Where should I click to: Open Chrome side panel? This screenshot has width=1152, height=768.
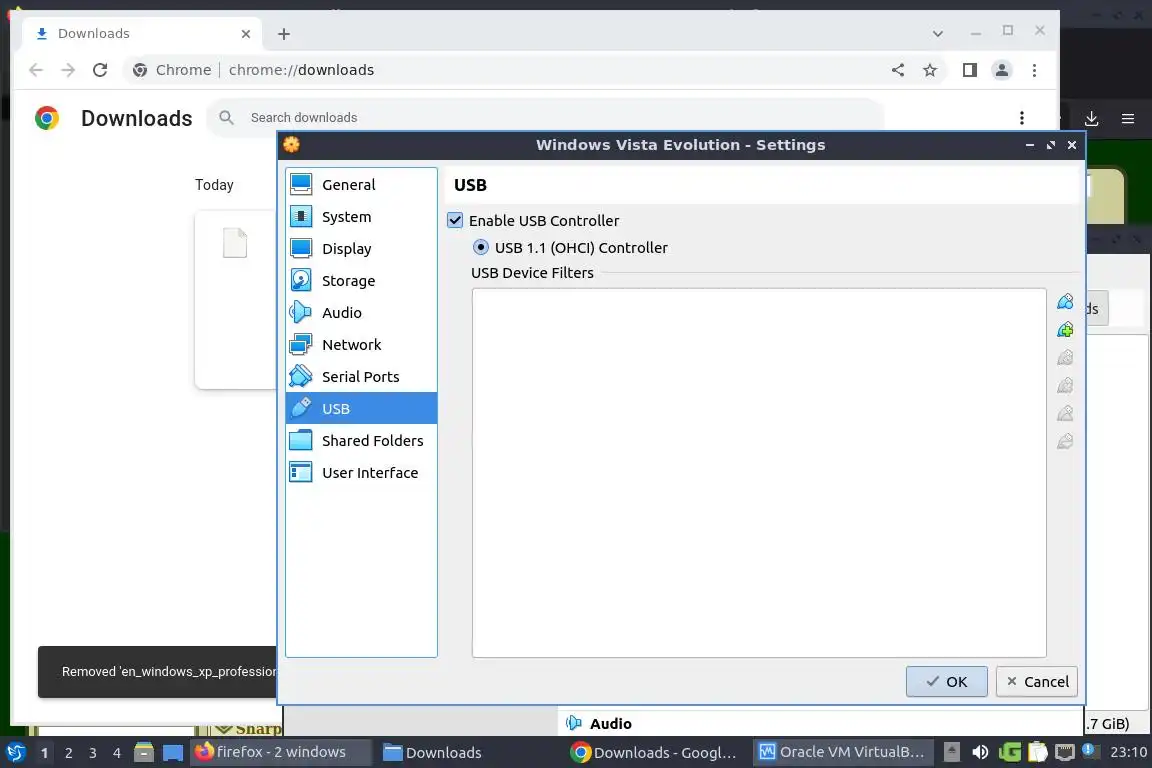click(x=970, y=70)
